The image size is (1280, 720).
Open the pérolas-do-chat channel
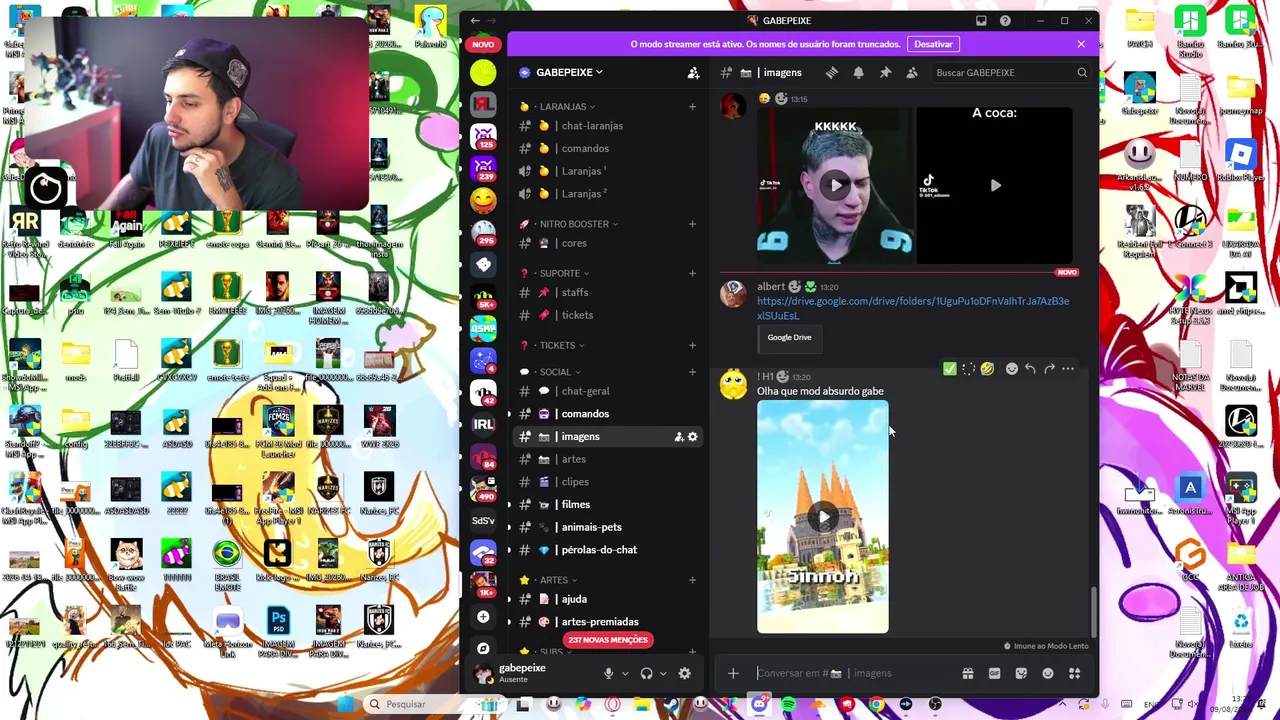coord(606,550)
